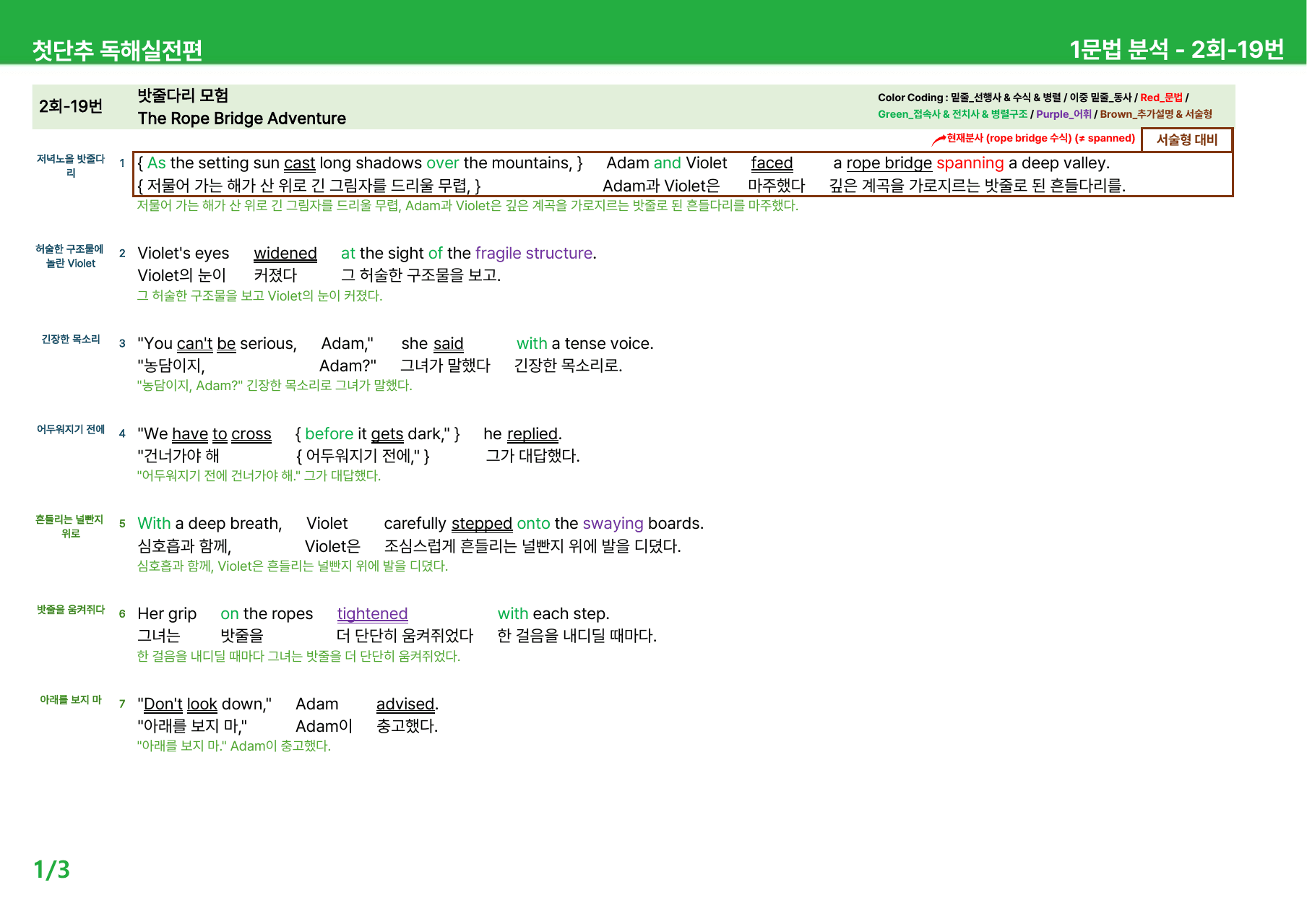Click the underlined verb 'cast' in sentence 1
Viewport: 1307px width, 924px height.
(299, 163)
